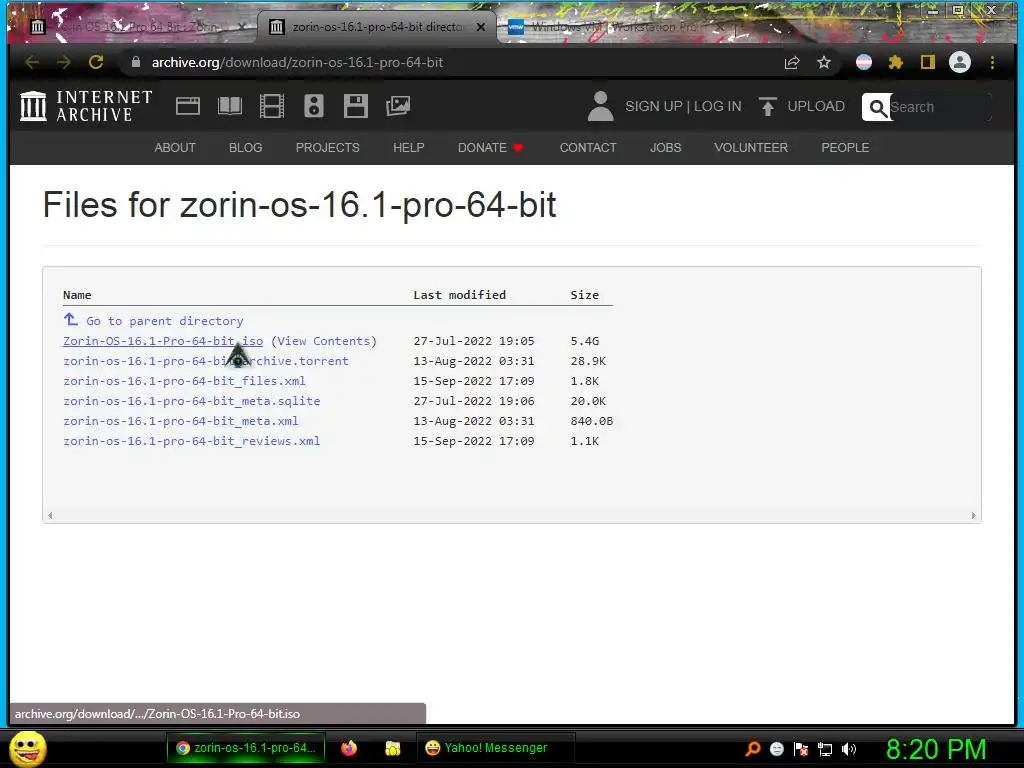The height and width of the screenshot is (768, 1024).
Task: Click the Search input field
Action: 940,107
